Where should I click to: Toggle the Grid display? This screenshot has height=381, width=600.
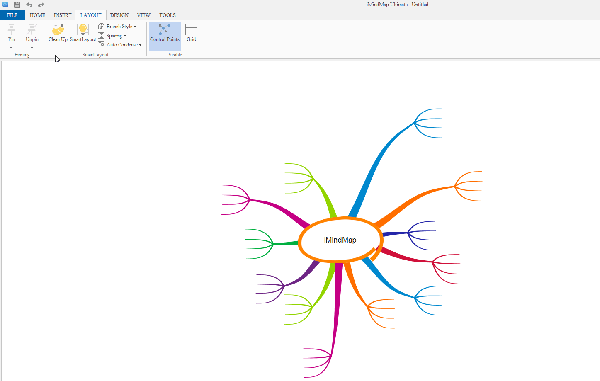point(191,33)
